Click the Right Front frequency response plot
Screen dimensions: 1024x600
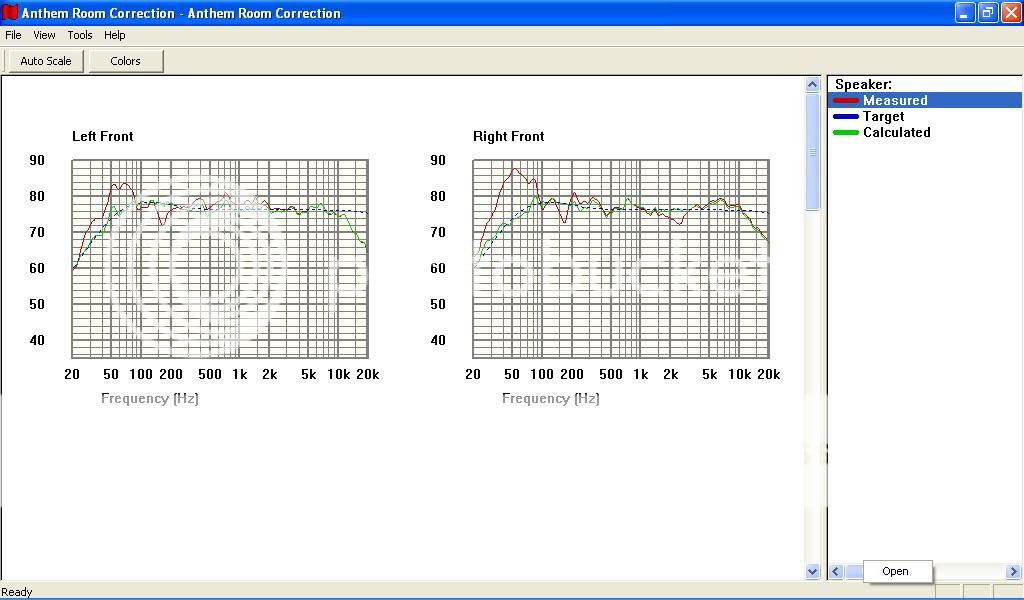coord(621,259)
